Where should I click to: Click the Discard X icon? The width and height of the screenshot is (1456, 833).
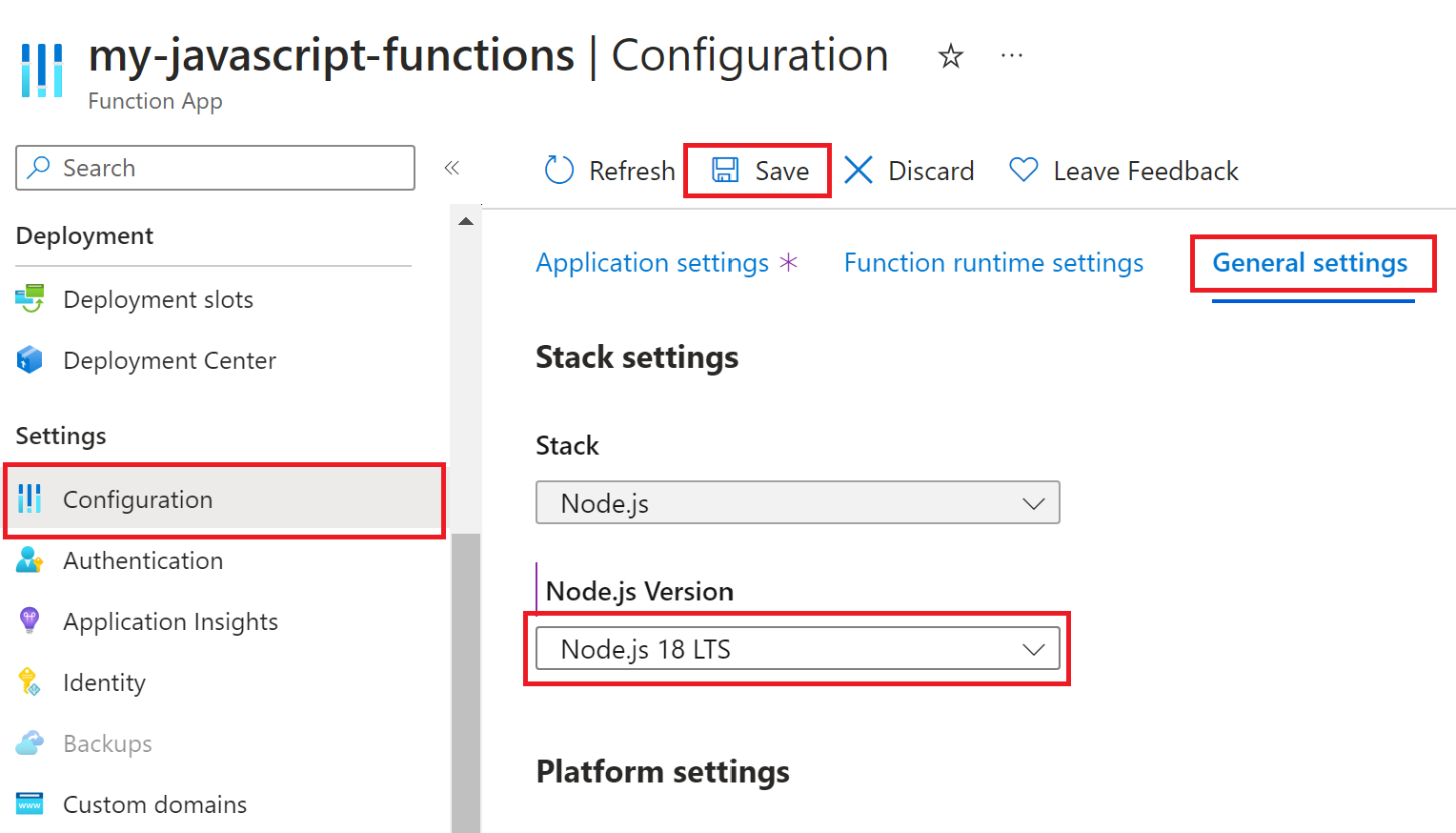[859, 171]
